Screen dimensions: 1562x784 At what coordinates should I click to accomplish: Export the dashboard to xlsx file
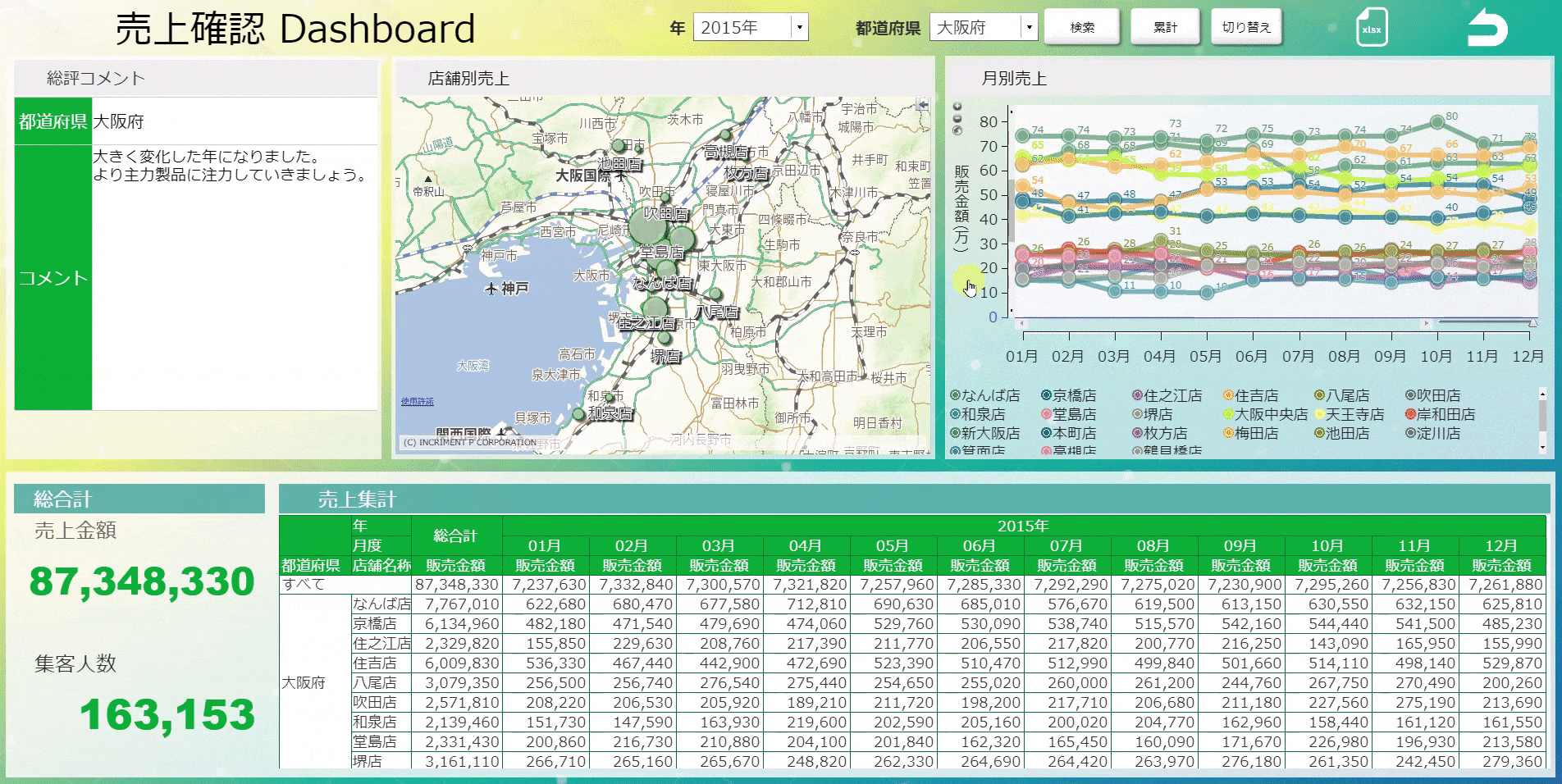(1371, 28)
